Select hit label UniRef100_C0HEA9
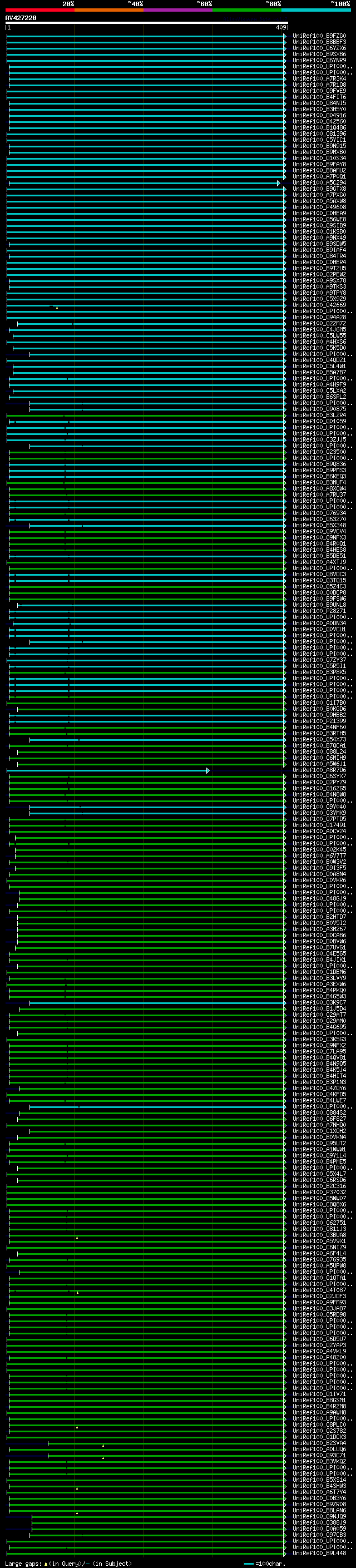Image resolution: width=356 pixels, height=1568 pixels. 319,214
